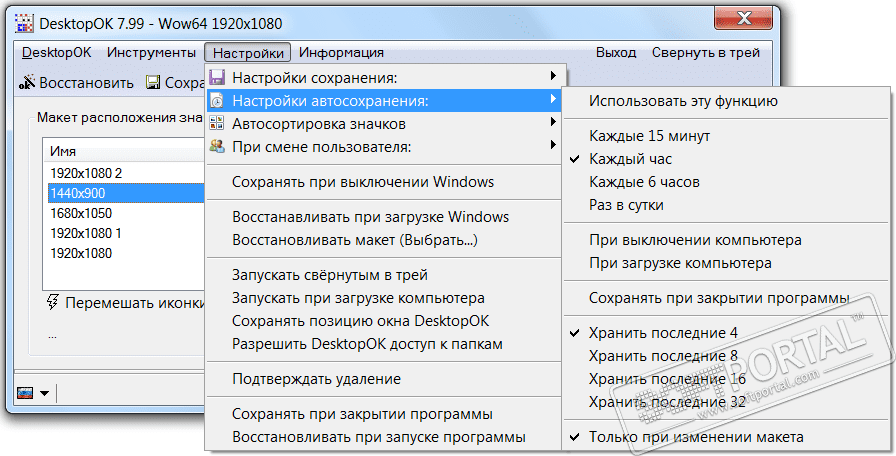896x456 pixels.
Task: Click Свернуть в трей button
Action: 705,53
